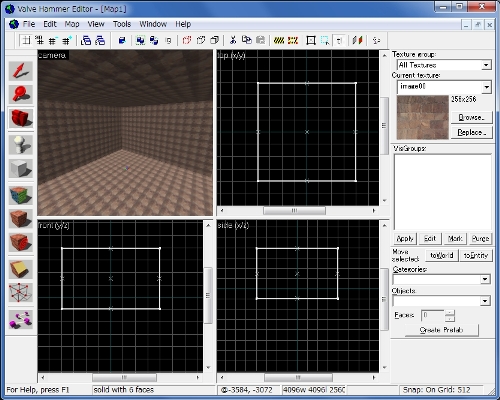Click the brick texture preview thumbnail
This screenshot has height=400, width=500.
click(423, 117)
